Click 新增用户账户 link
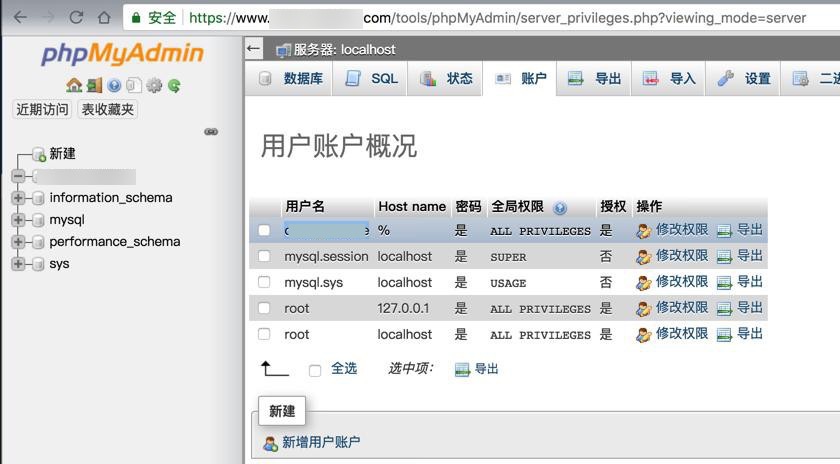Image resolution: width=840 pixels, height=464 pixels. (x=321, y=443)
